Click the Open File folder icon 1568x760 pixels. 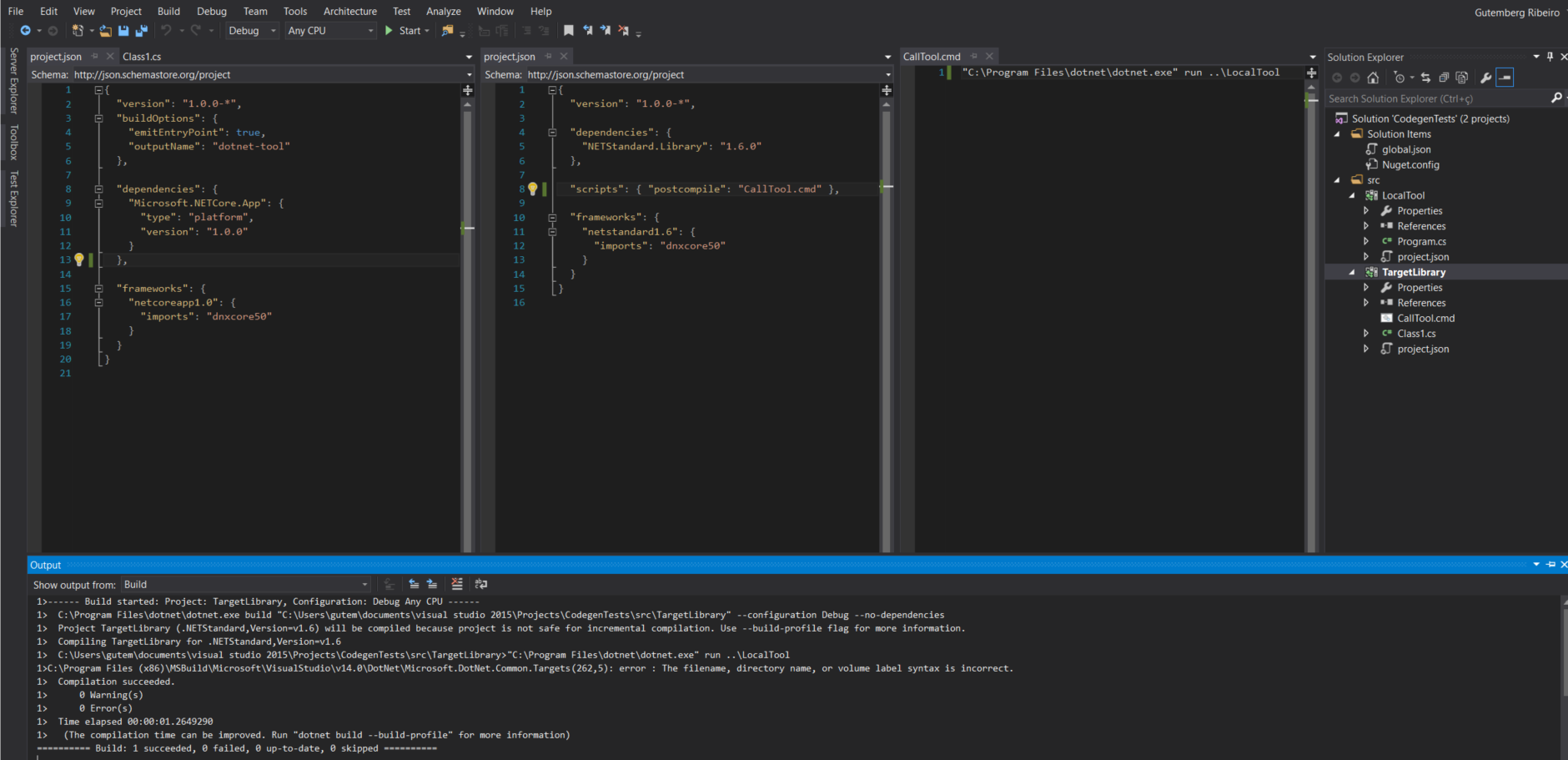point(106,31)
